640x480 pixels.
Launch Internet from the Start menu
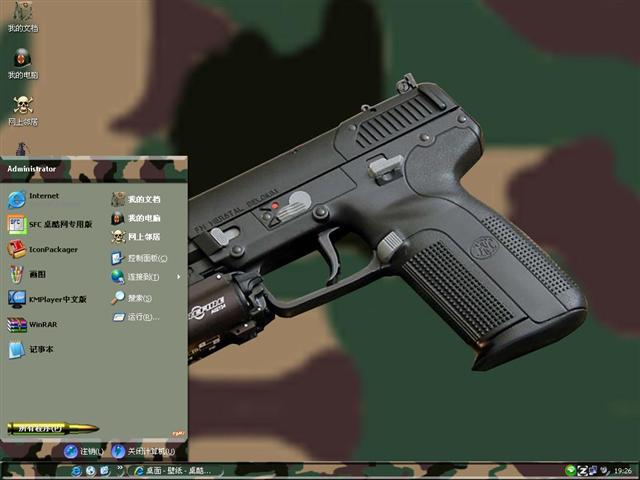click(33, 199)
